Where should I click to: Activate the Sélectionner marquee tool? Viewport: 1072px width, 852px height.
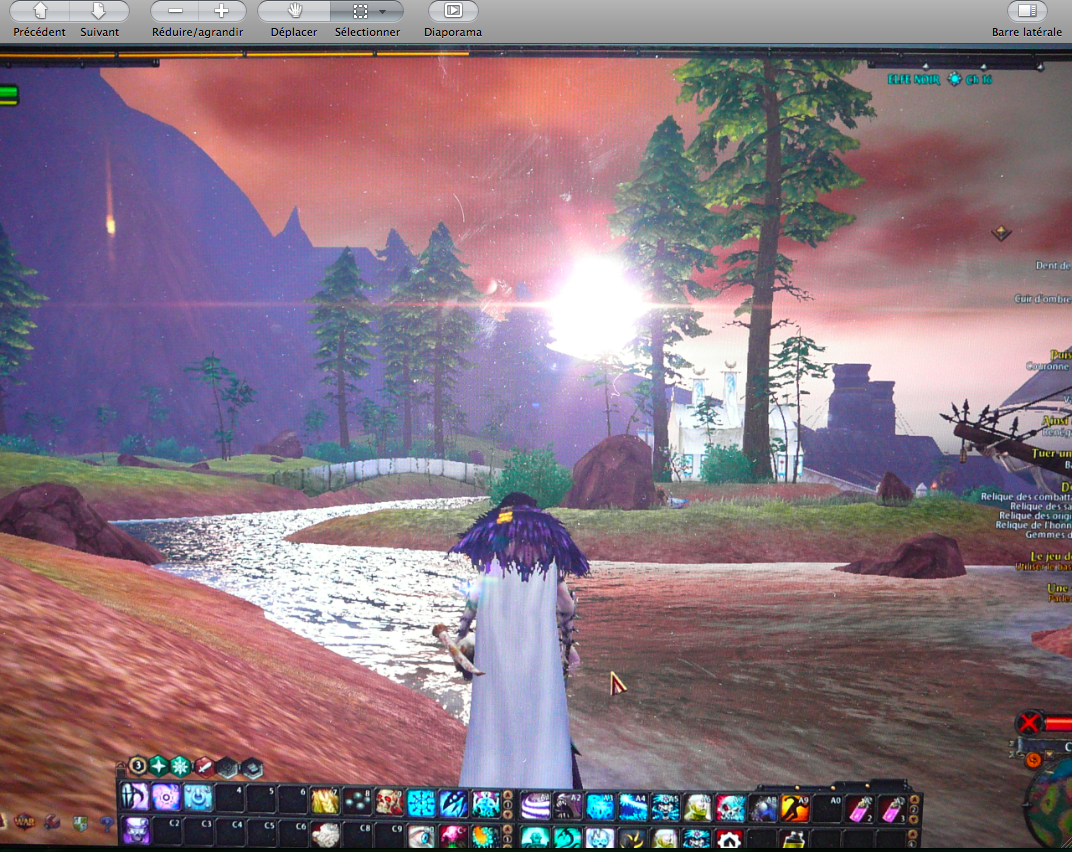click(360, 11)
